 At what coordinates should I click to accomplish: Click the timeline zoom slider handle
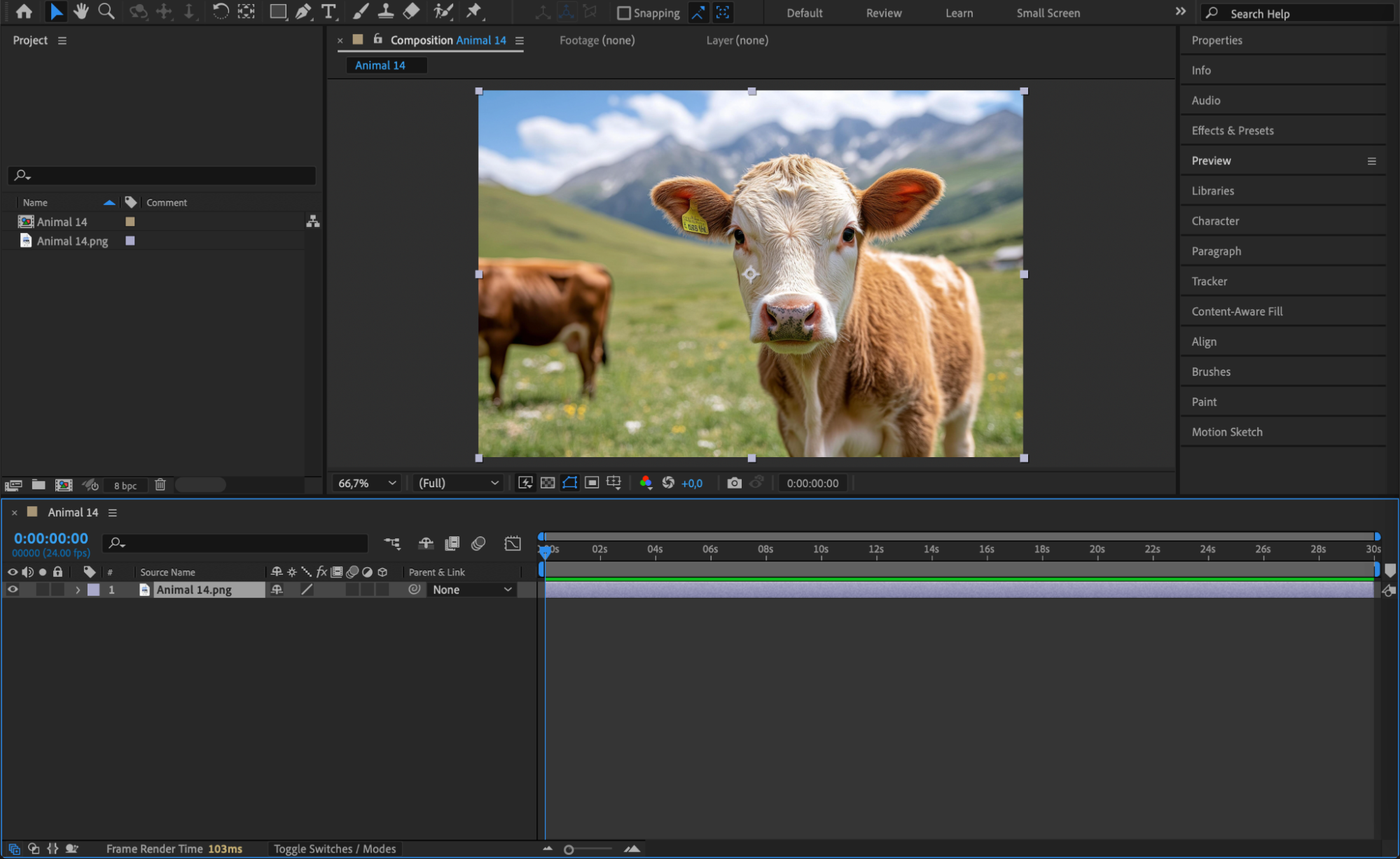pyautogui.click(x=569, y=849)
